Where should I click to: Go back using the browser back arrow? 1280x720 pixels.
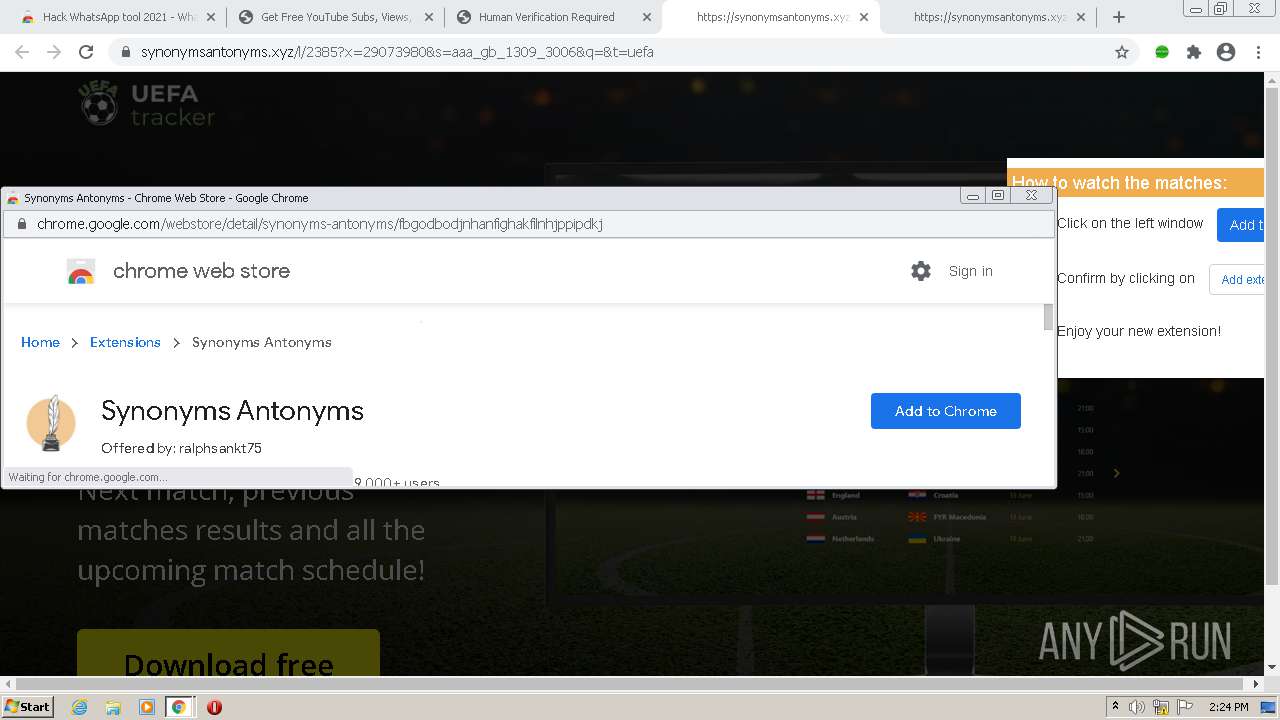click(x=22, y=52)
